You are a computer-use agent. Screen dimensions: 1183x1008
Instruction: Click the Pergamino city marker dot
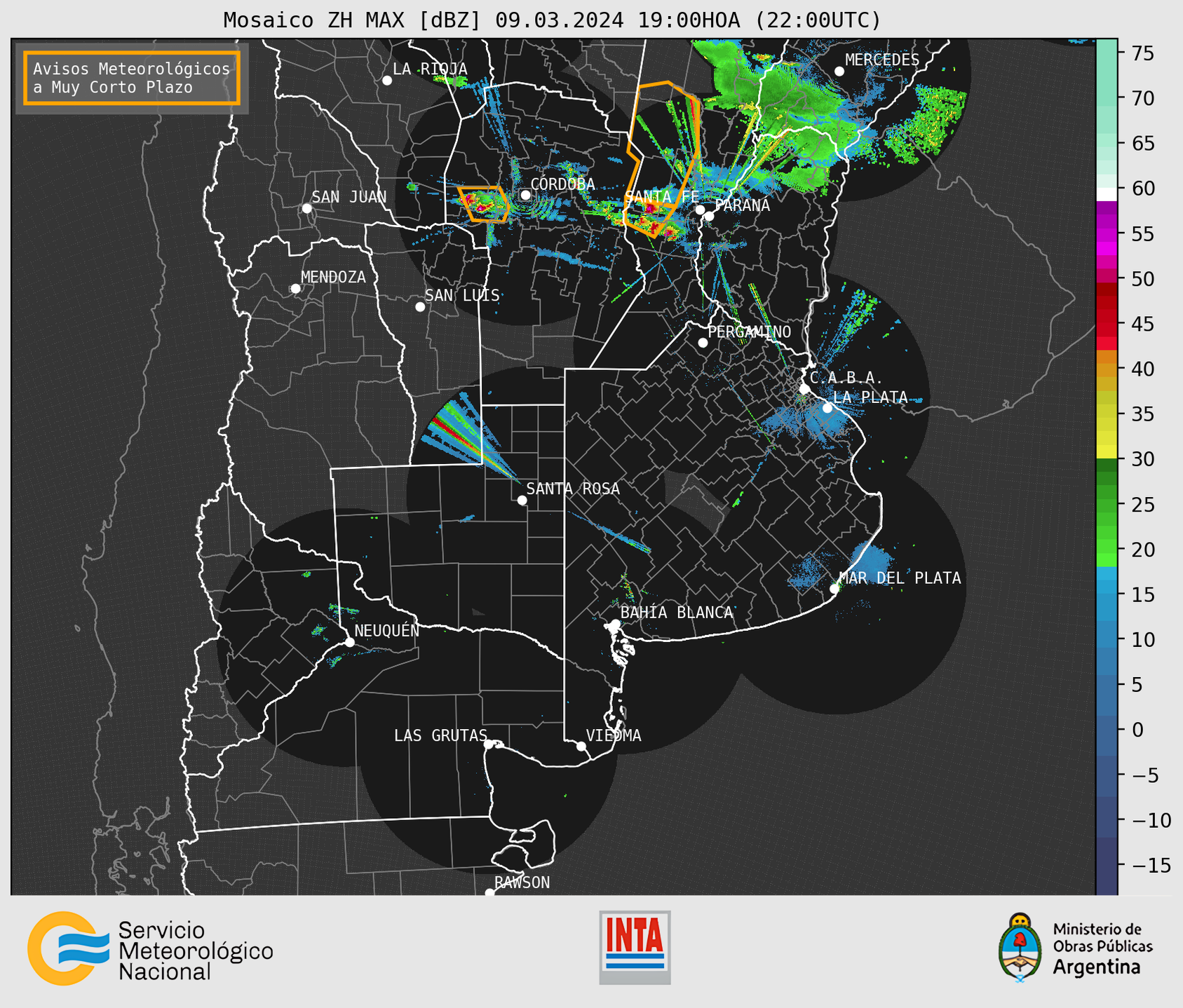pyautogui.click(x=703, y=343)
